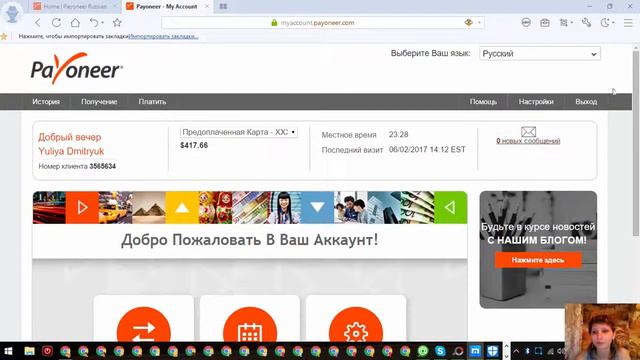The image size is (640, 360).
Task: Open the browser hamburger menu
Action: click(628, 23)
